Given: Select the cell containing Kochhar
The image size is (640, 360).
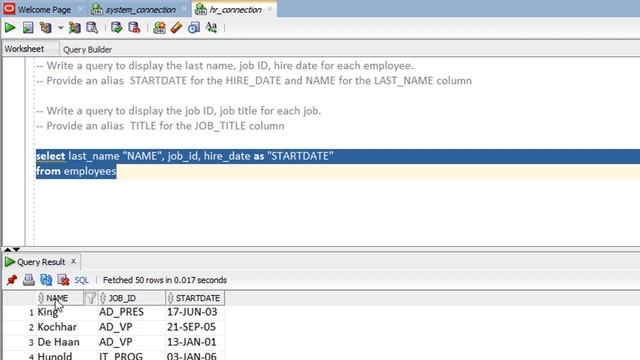Looking at the screenshot, I should (67, 327).
